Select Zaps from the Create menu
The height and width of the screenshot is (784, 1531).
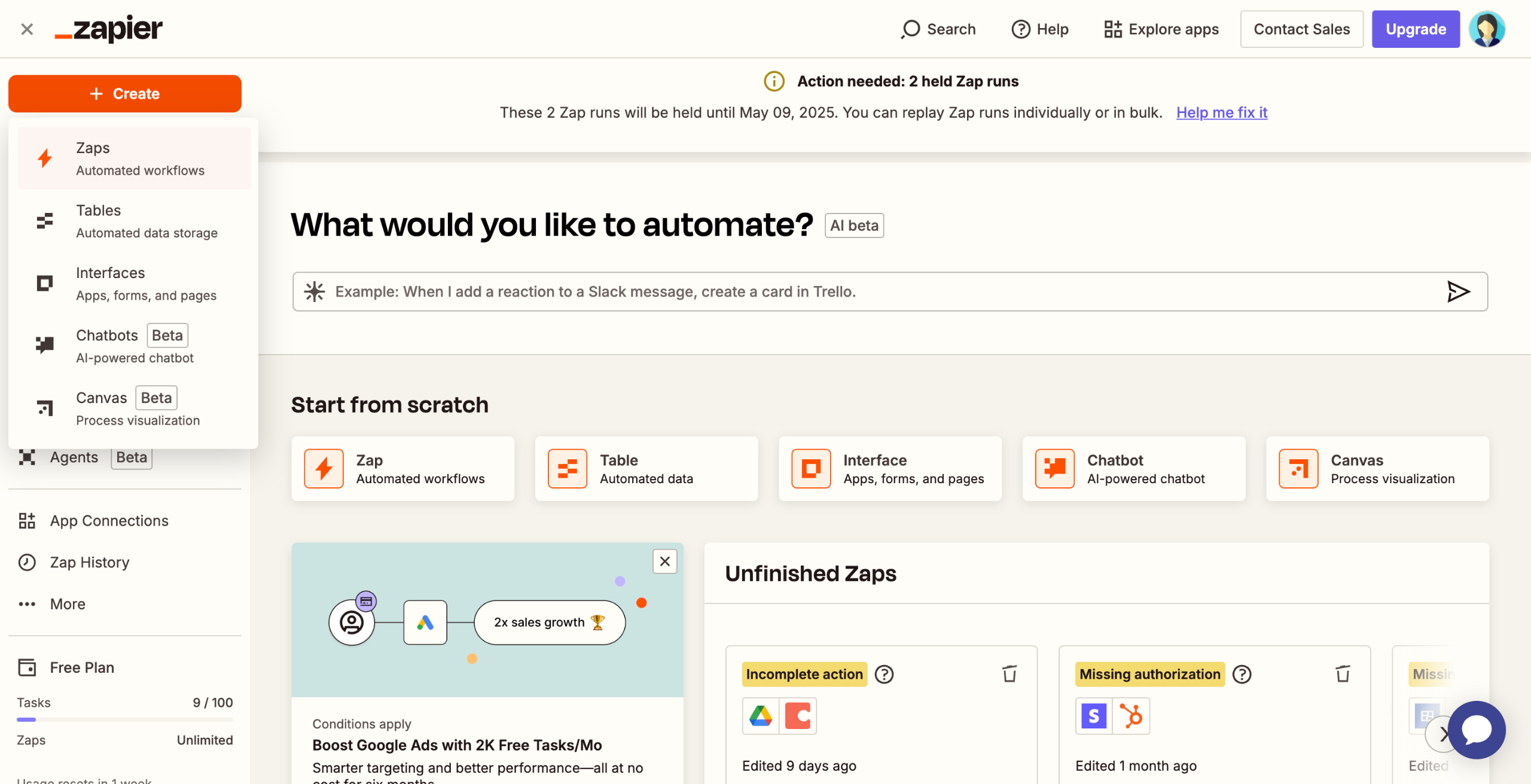coord(134,158)
